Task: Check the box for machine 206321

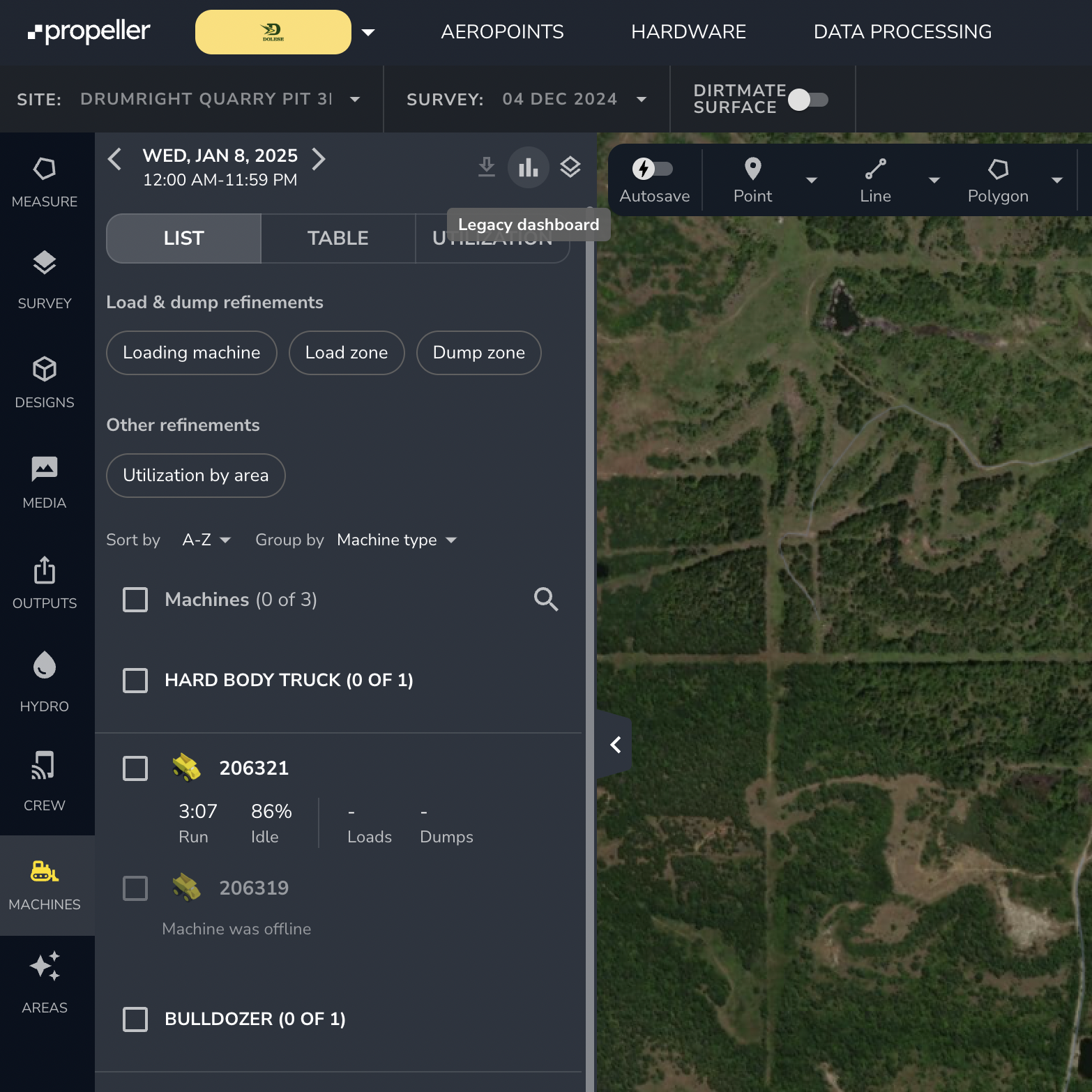Action: tap(135, 768)
